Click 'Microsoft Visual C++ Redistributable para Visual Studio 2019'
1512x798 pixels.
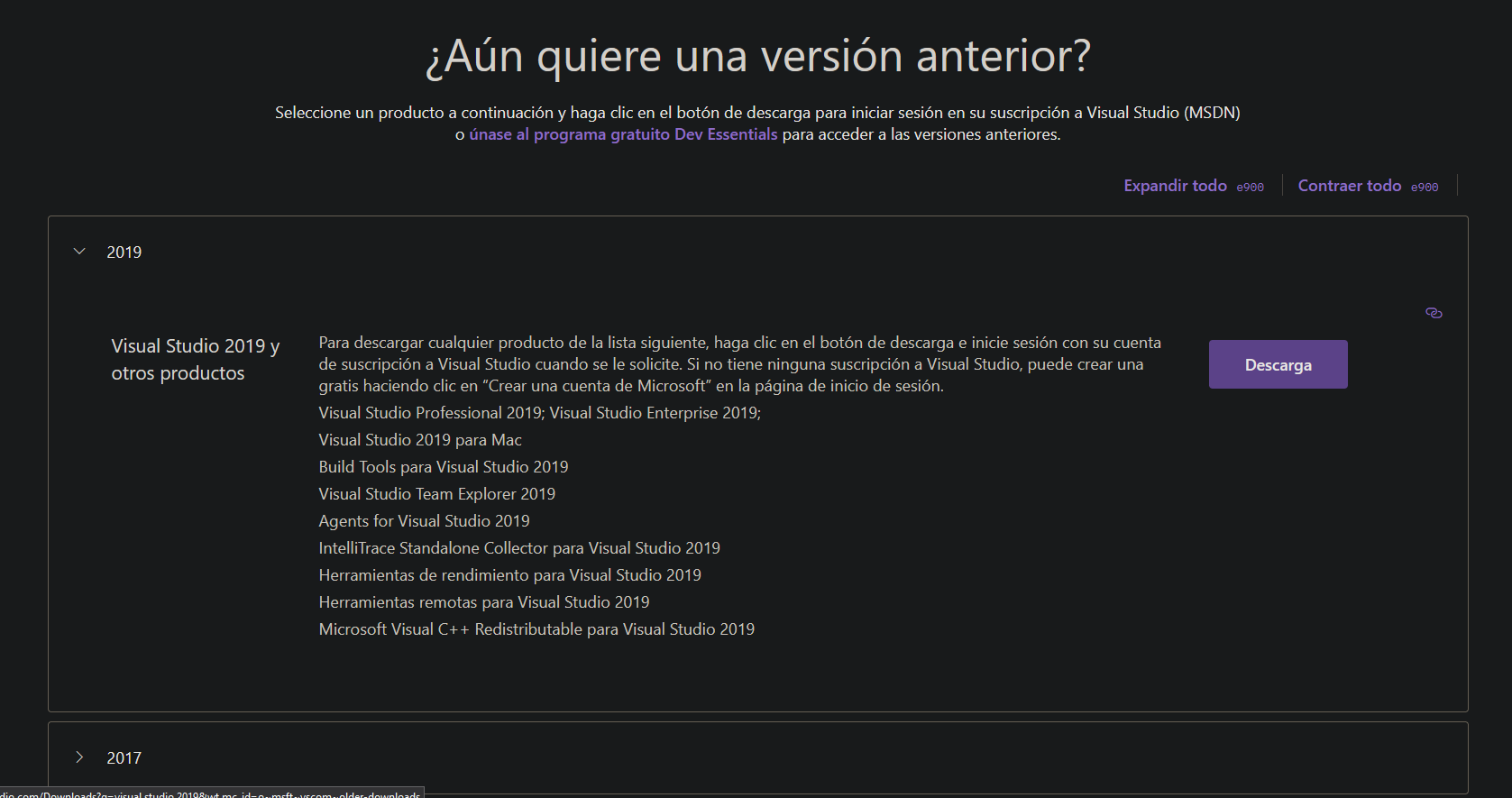pos(536,629)
